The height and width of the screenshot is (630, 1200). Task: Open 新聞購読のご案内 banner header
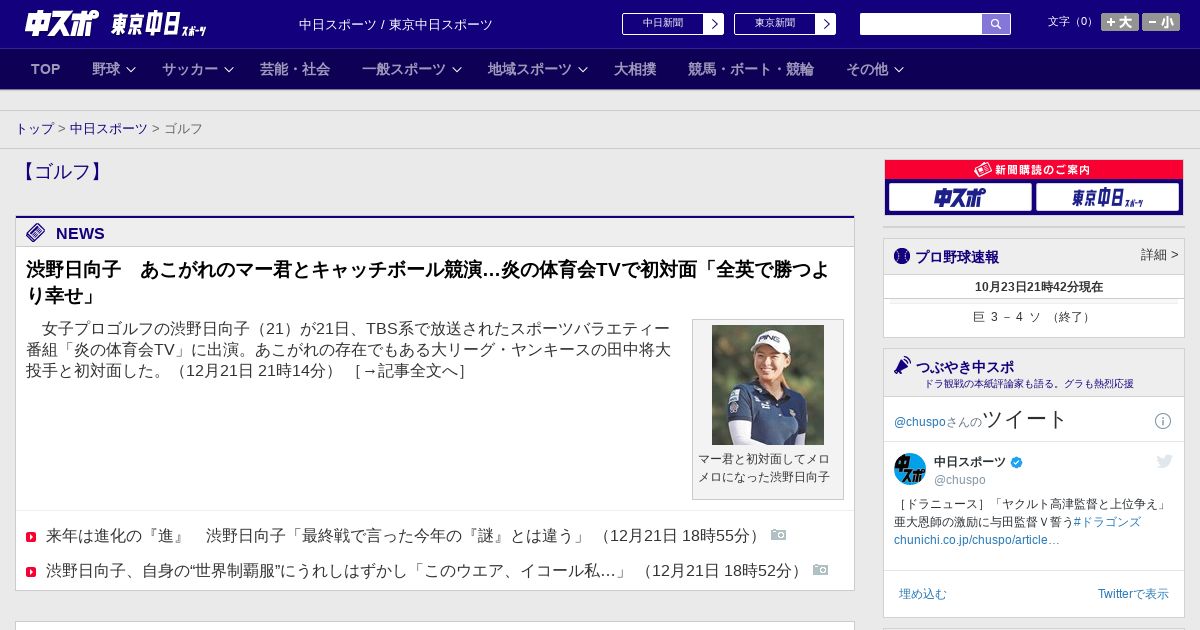point(1034,170)
